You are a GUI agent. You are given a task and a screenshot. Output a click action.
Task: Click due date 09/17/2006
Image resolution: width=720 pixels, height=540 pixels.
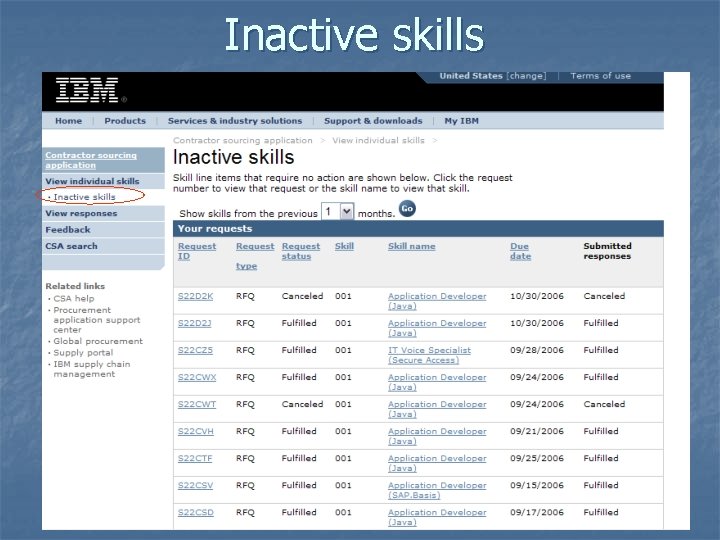(537, 513)
